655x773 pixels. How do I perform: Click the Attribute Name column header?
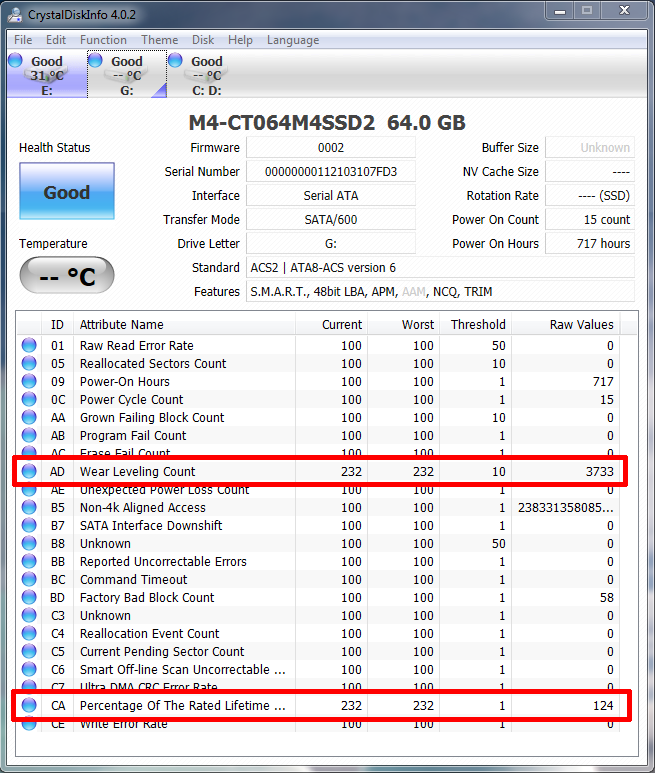point(184,324)
